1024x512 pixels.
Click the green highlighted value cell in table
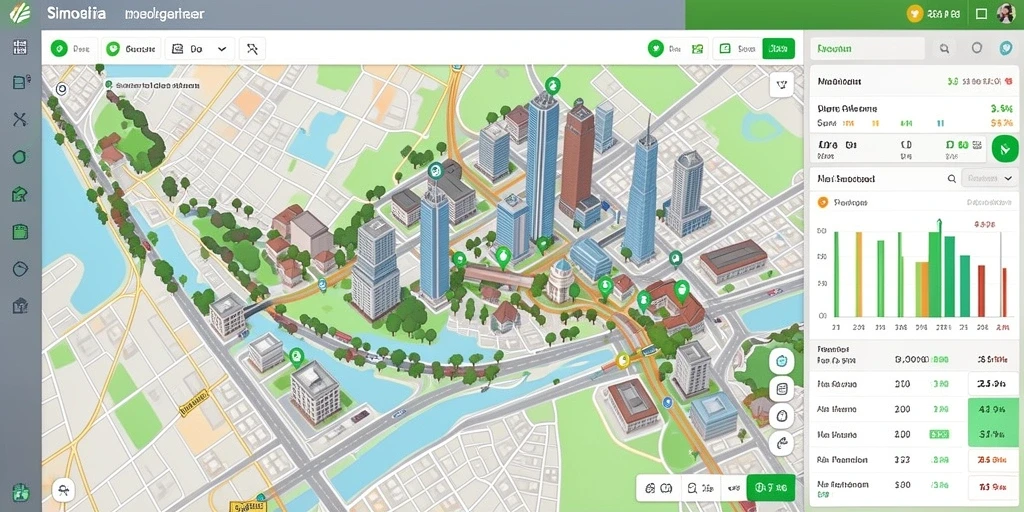992,422
